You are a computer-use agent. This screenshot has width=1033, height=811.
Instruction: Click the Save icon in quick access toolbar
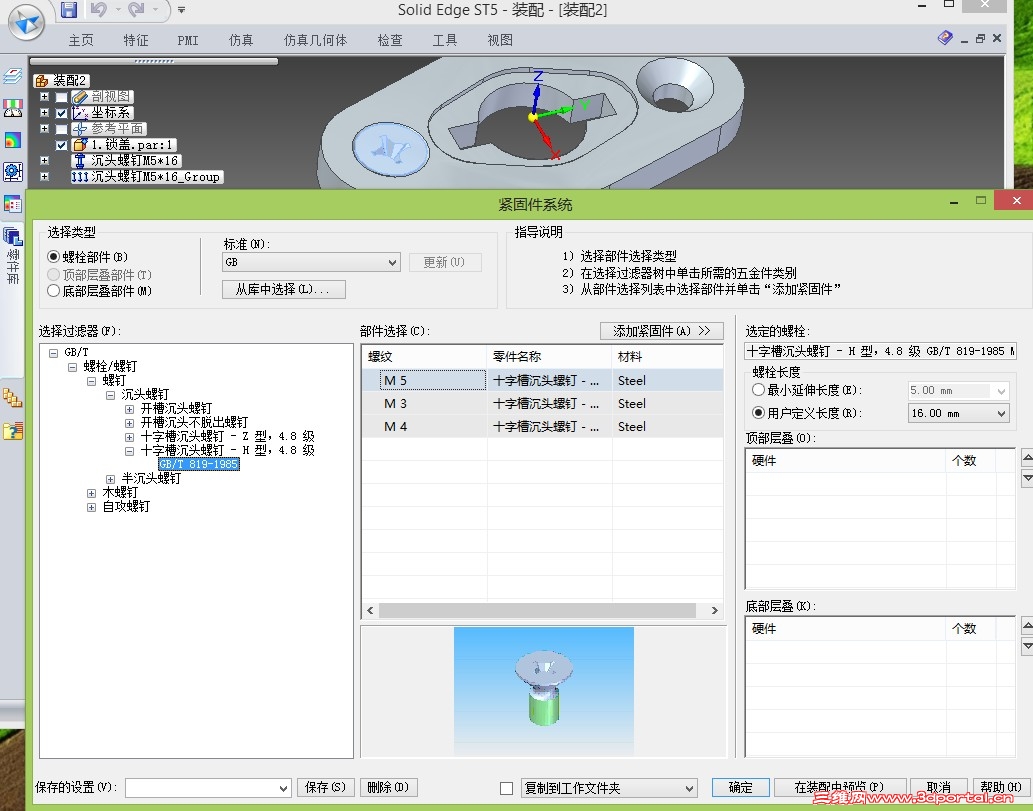[69, 9]
